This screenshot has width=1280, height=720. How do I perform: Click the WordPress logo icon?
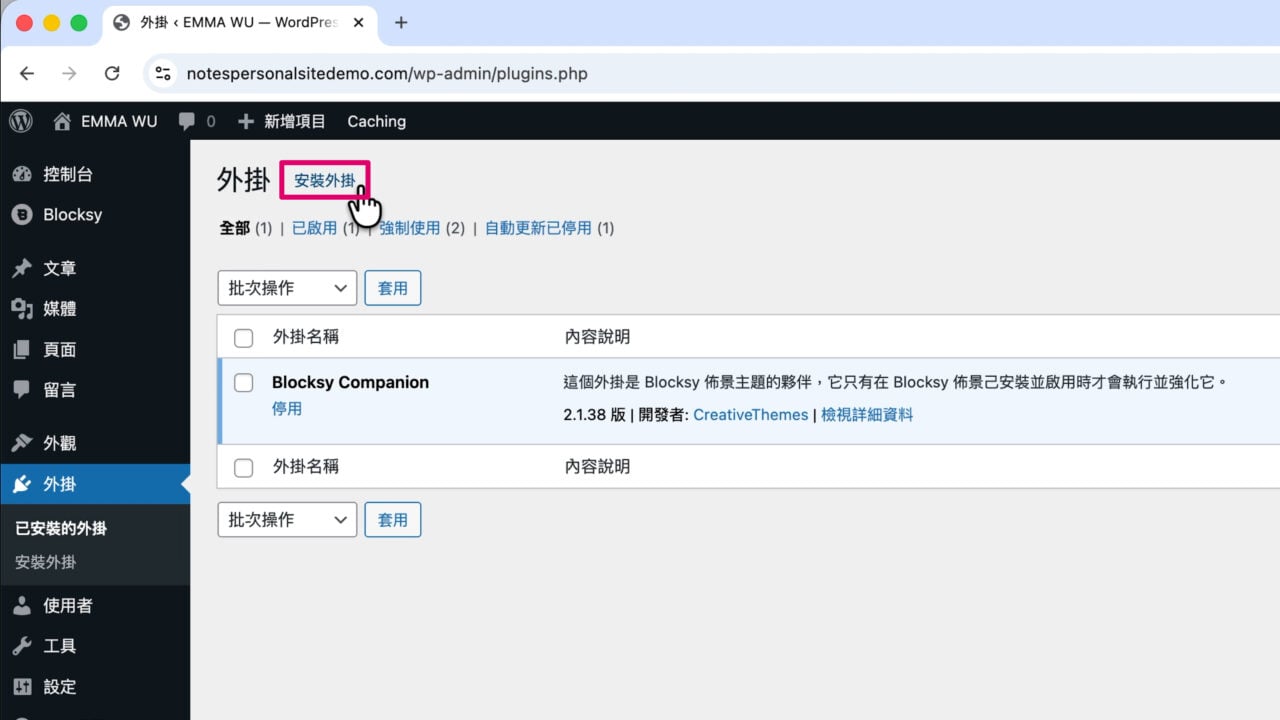(21, 121)
